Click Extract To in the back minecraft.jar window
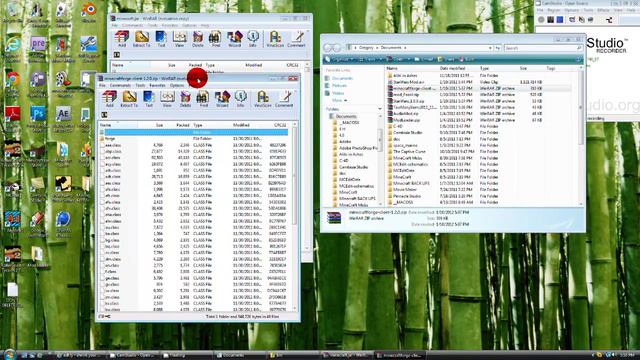 pyautogui.click(x=141, y=39)
